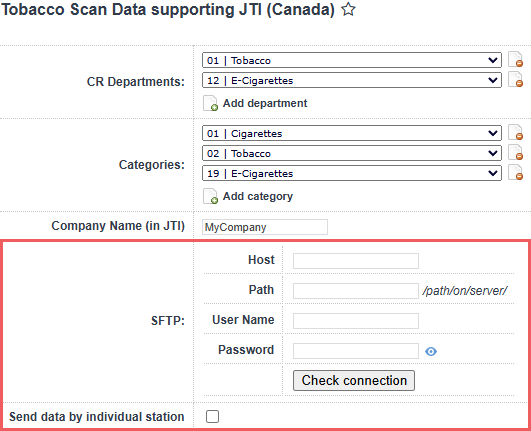Remove the 19 | E-Cigarettes category row

[515, 172]
